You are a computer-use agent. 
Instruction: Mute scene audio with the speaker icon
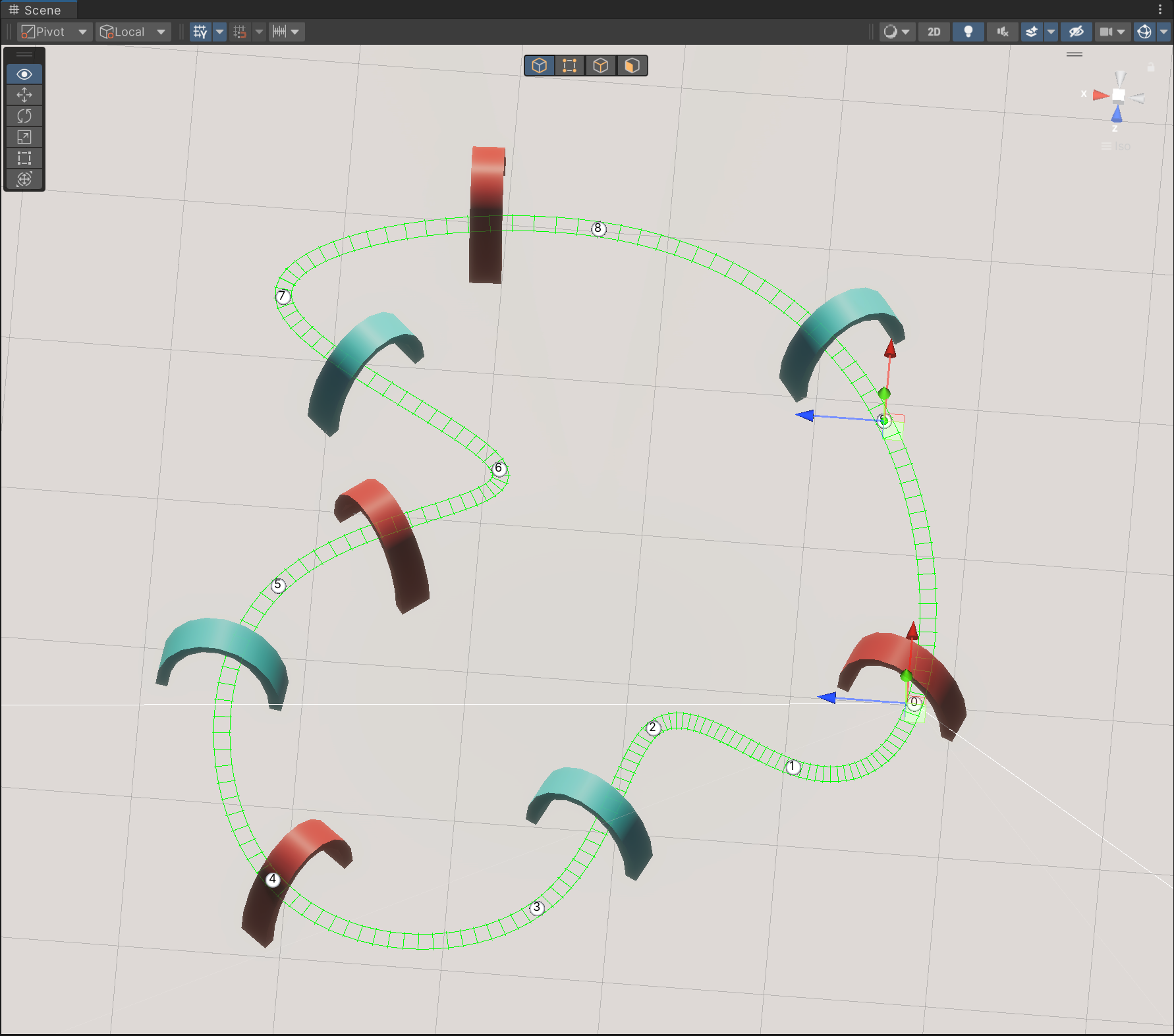1001,32
